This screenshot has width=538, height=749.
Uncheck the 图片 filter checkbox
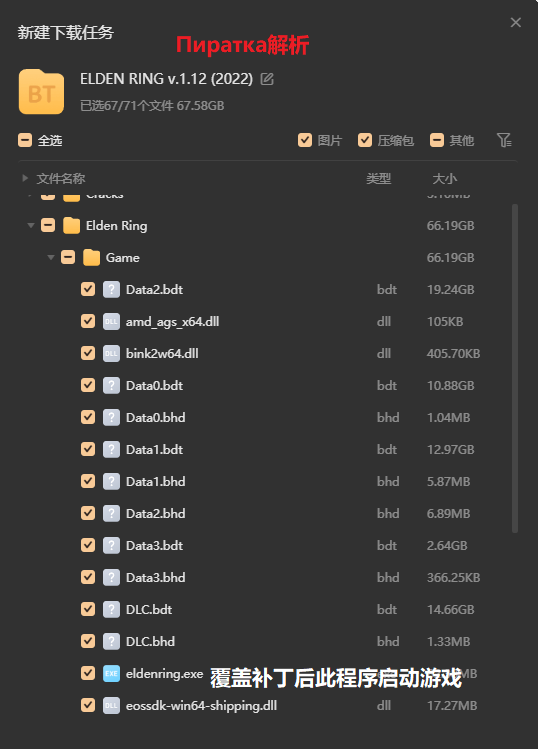pyautogui.click(x=305, y=140)
